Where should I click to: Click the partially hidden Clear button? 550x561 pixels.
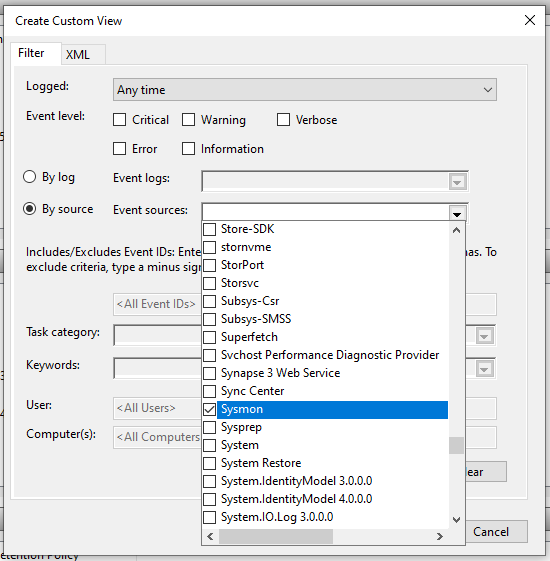486,472
